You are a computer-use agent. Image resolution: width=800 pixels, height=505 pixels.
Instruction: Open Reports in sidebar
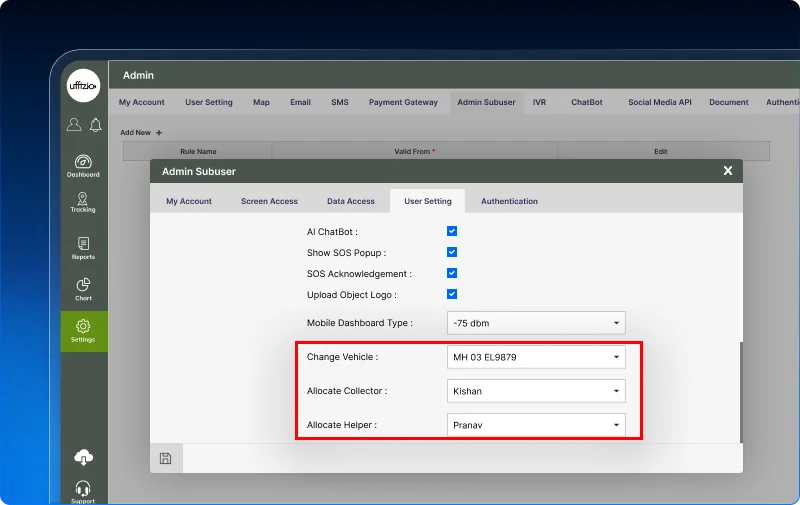[x=83, y=248]
